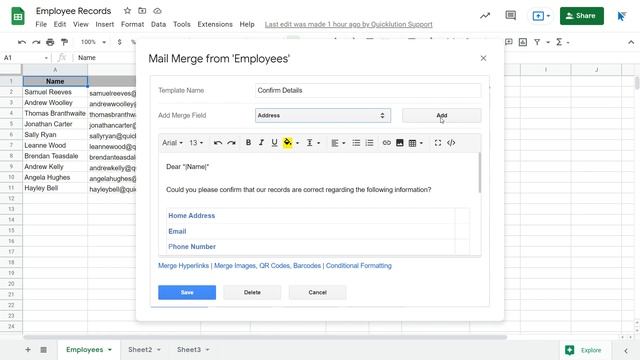Apply bold in the template editor

tap(248, 143)
